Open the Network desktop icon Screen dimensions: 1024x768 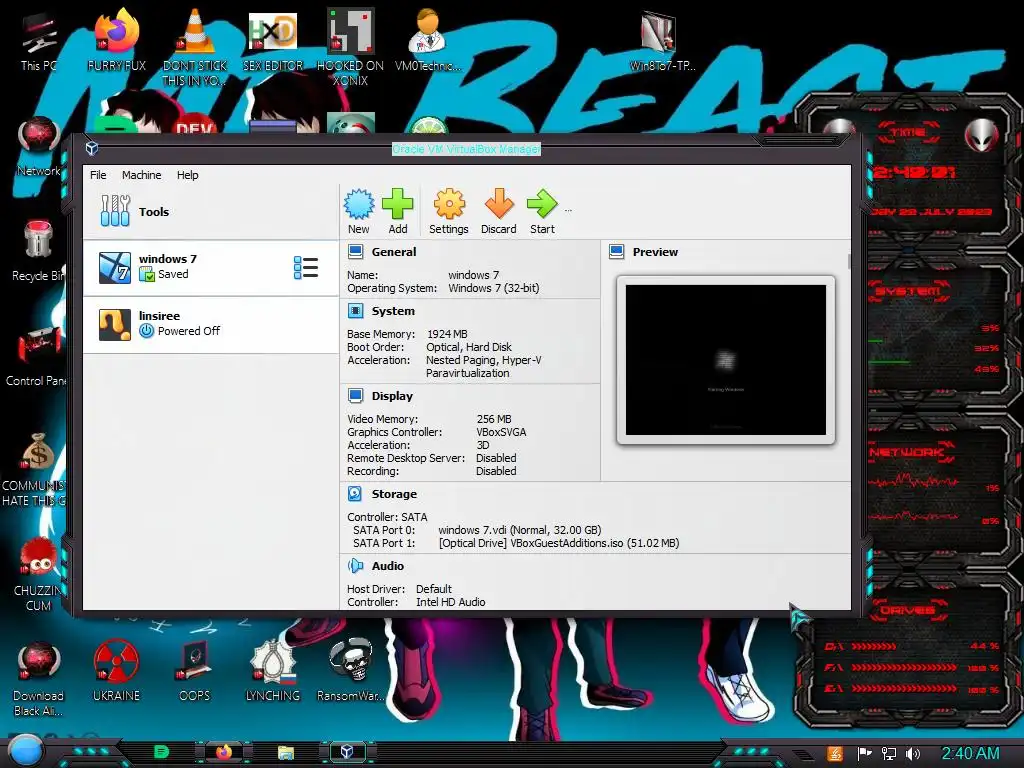coord(38,147)
